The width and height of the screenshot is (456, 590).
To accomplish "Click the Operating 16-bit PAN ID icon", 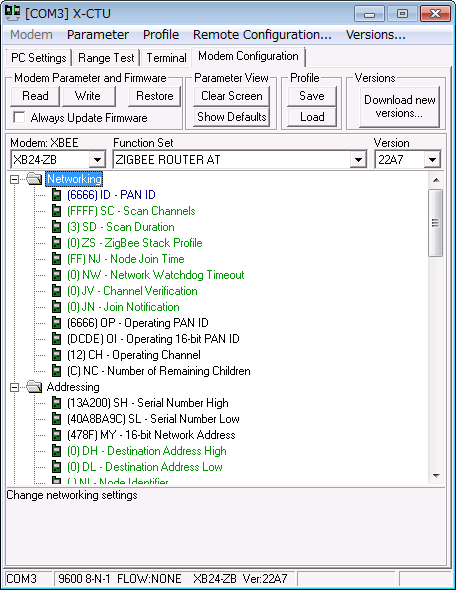I will [56, 339].
